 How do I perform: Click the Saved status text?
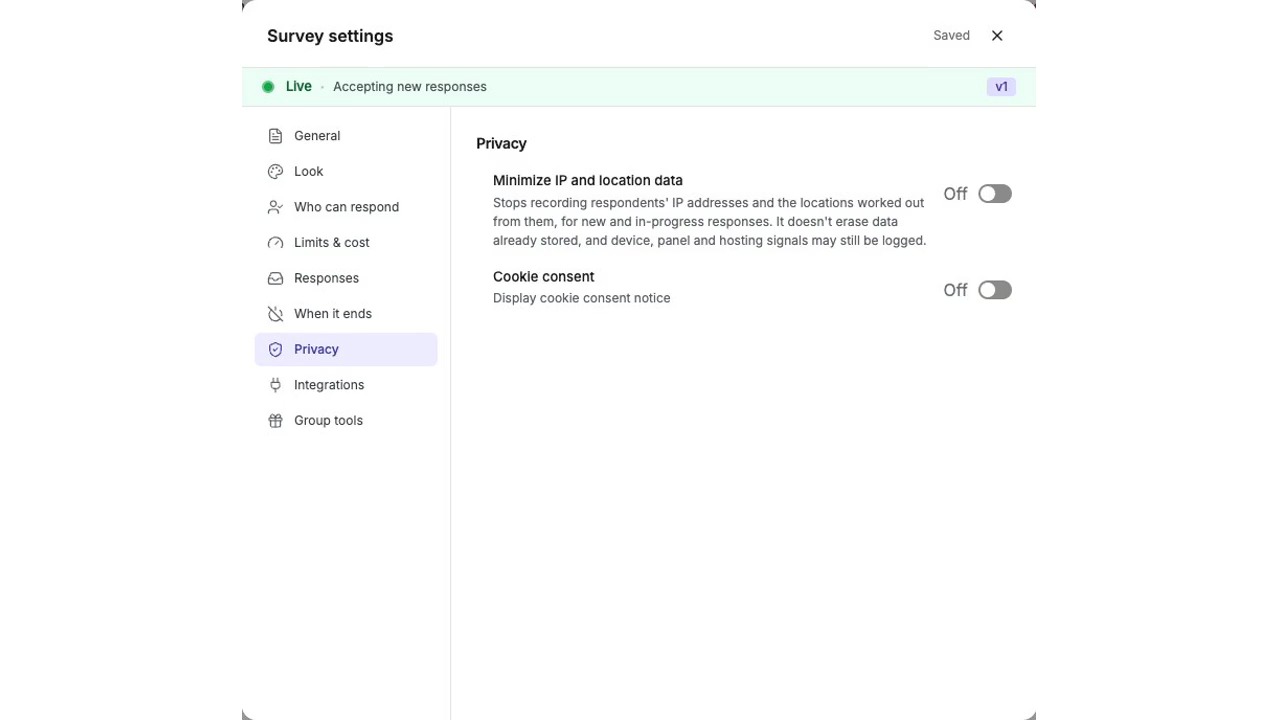click(x=951, y=35)
